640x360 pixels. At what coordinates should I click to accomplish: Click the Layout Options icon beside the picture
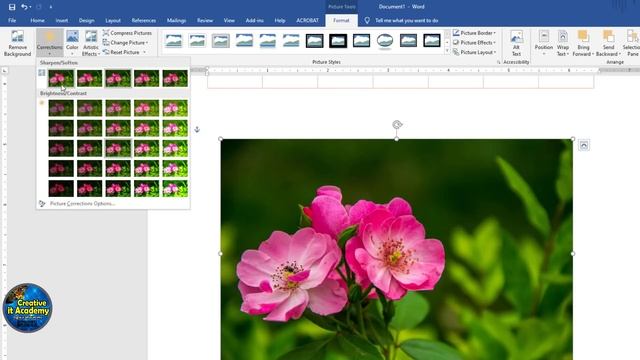584,145
